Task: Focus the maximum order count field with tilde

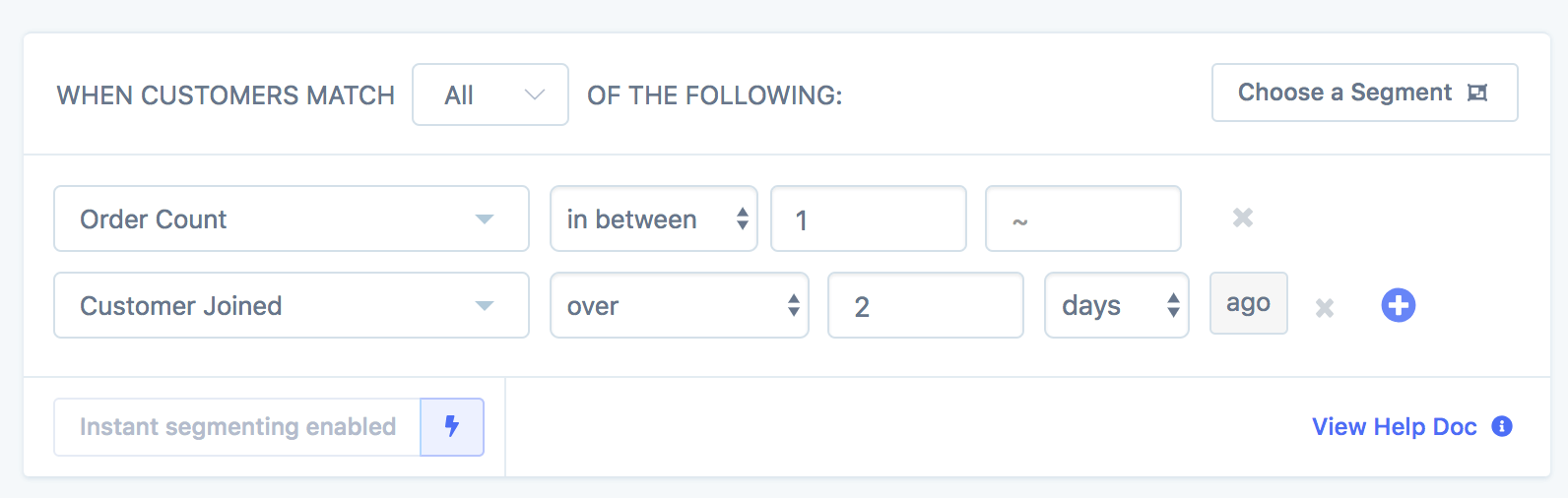Action: pos(1083,218)
